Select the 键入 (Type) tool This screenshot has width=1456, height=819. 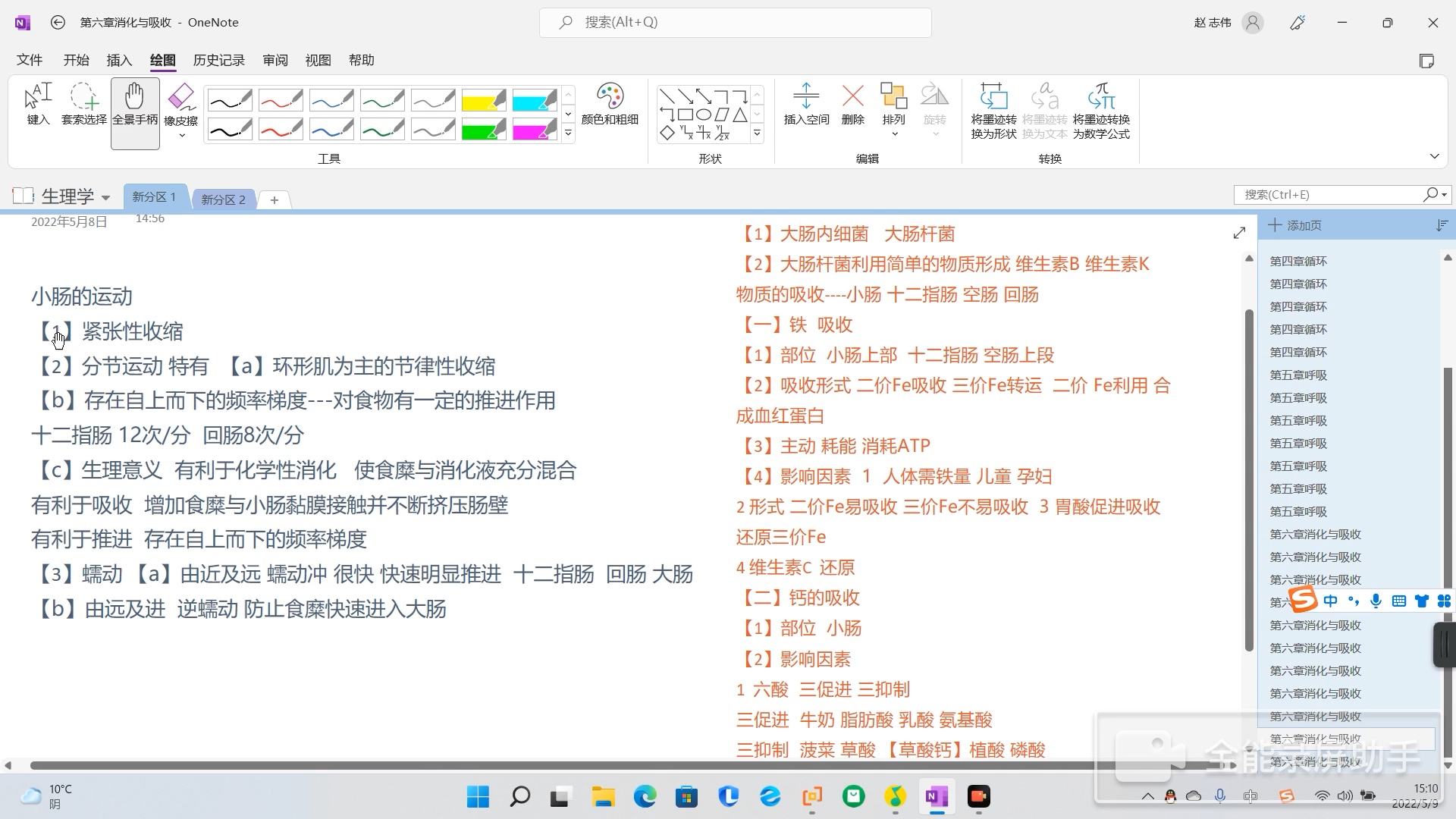click(38, 105)
